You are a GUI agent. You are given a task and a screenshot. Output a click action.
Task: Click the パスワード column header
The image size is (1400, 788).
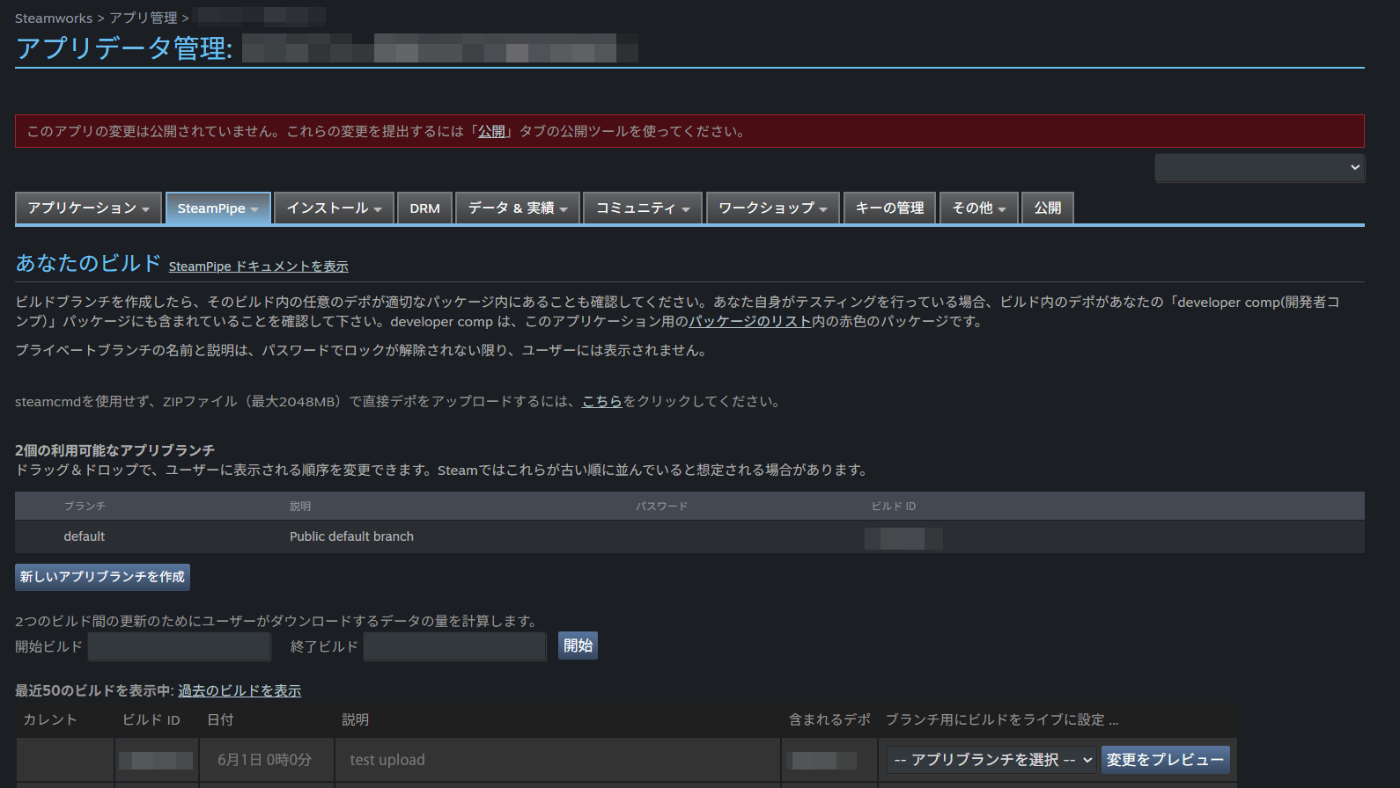(x=662, y=507)
